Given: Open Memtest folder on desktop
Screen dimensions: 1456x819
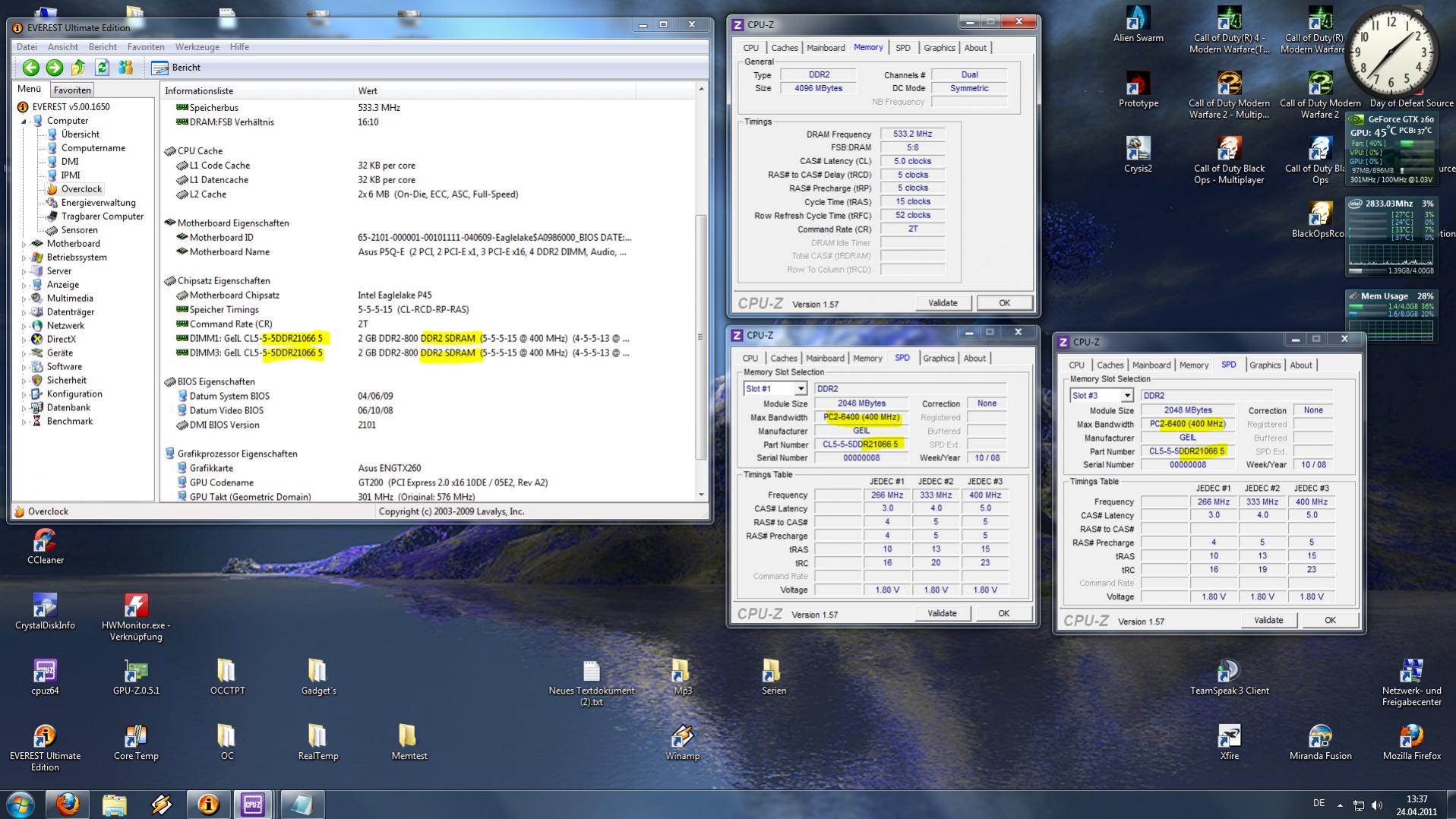Looking at the screenshot, I should (409, 742).
